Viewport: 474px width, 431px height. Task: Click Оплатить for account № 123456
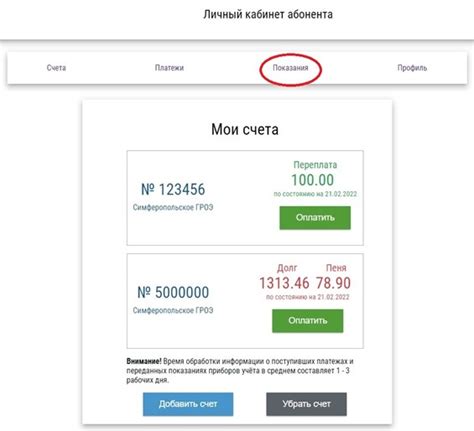[315, 218]
